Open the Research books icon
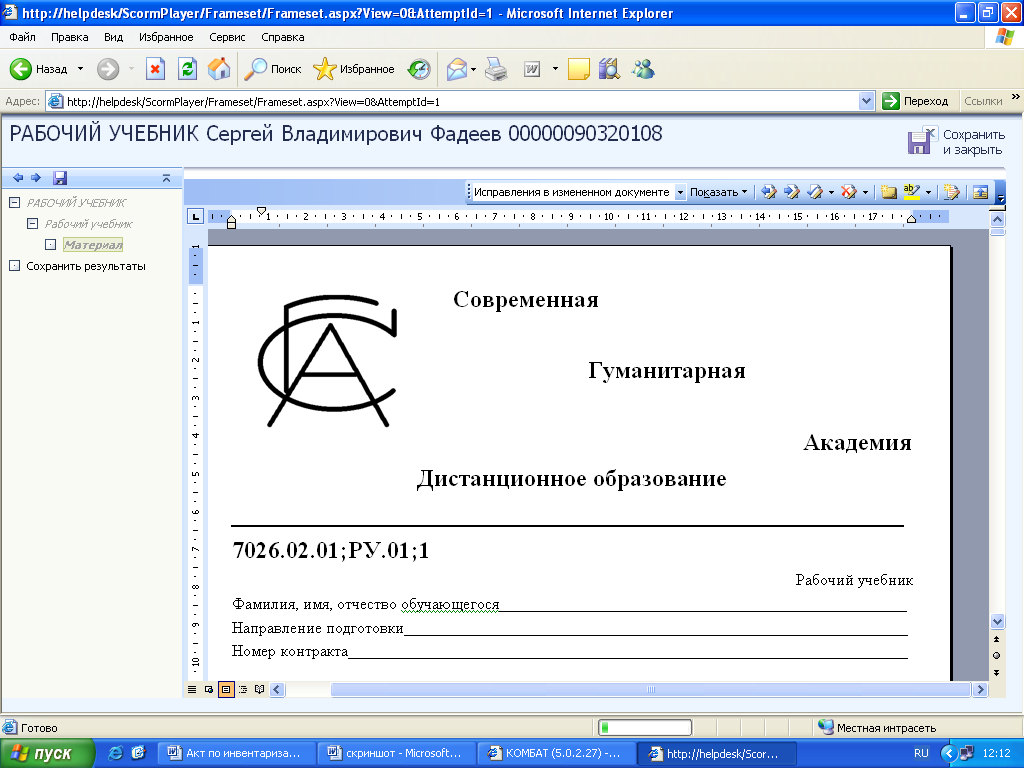The height and width of the screenshot is (768, 1024). click(x=609, y=69)
